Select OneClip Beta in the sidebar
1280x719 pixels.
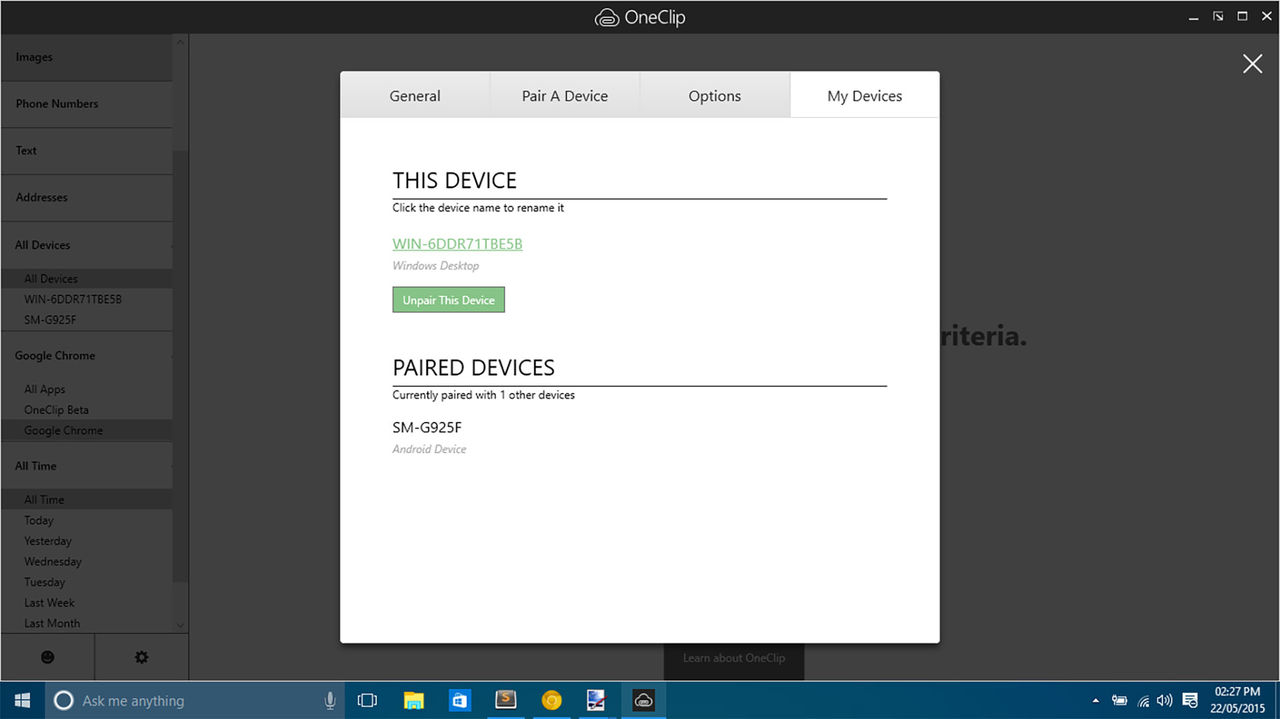[x=87, y=410]
